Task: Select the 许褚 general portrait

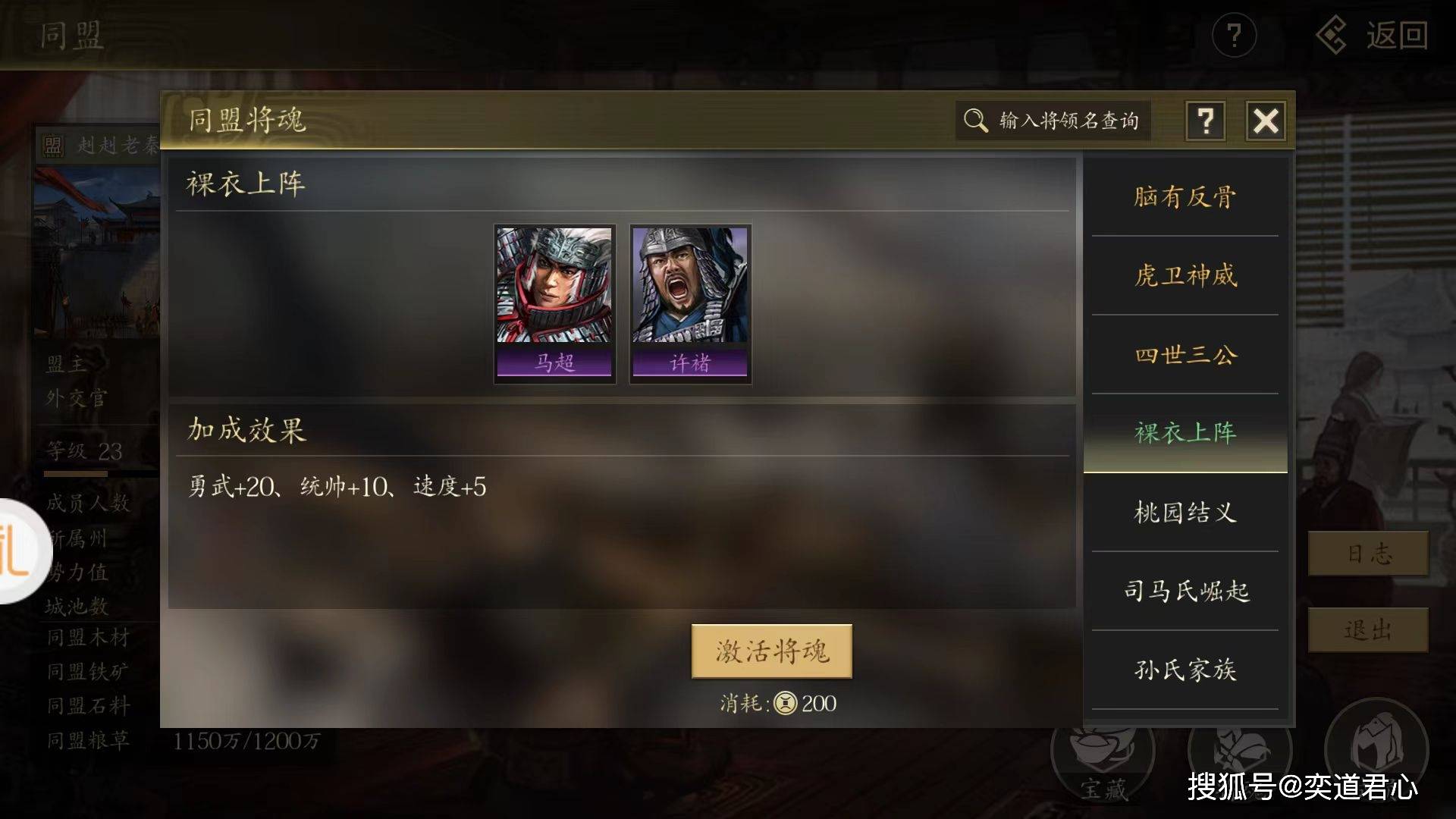Action: [x=690, y=304]
